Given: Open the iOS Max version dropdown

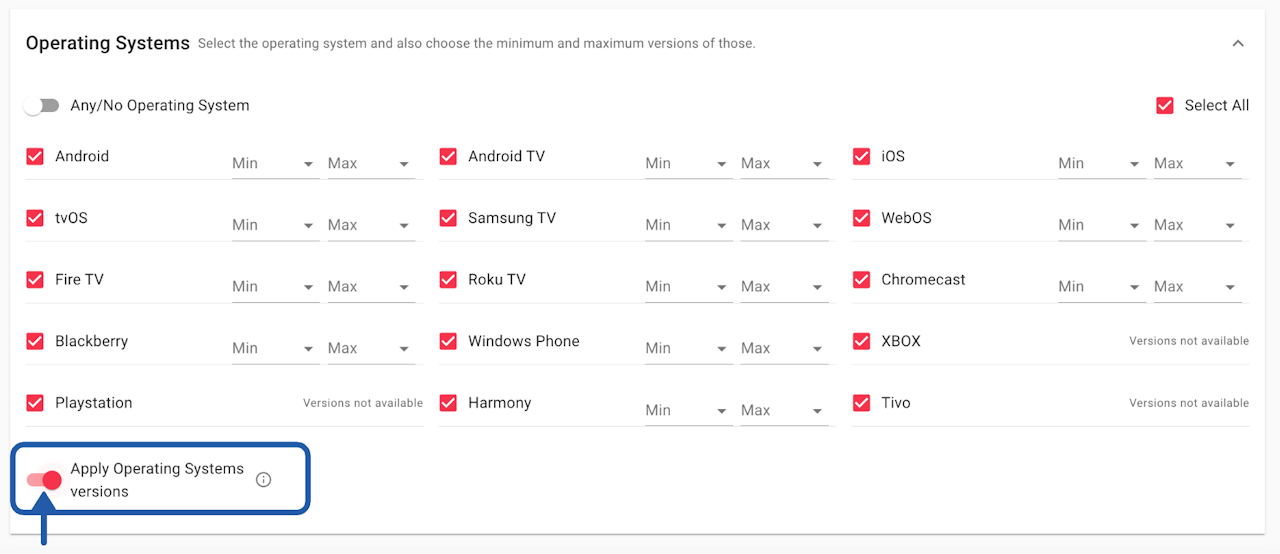Looking at the screenshot, I should click(1196, 164).
